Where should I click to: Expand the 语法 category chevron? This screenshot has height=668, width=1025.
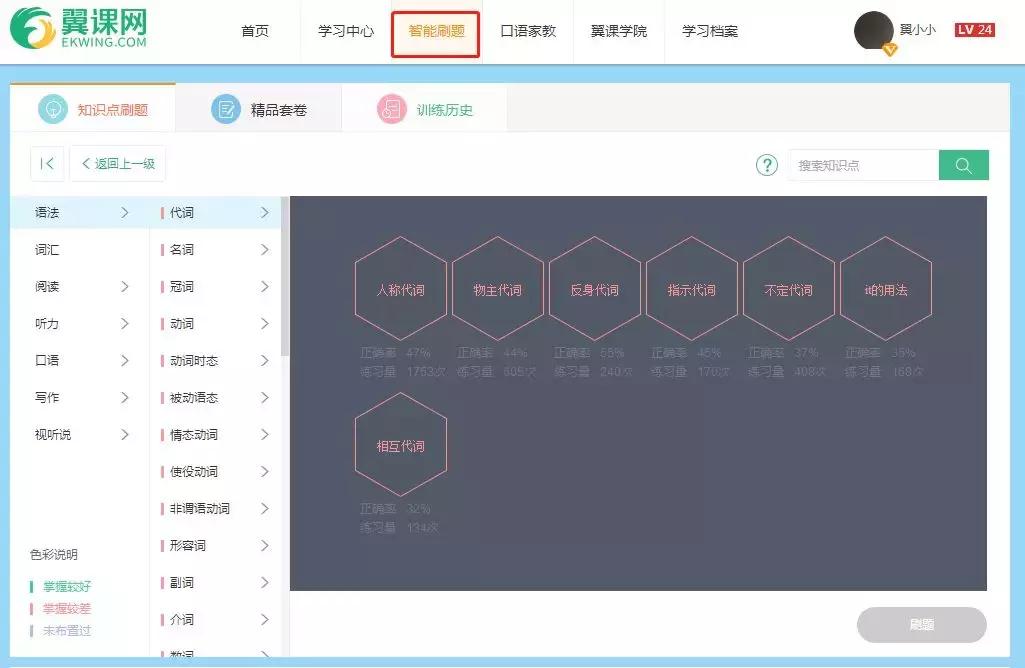click(125, 212)
